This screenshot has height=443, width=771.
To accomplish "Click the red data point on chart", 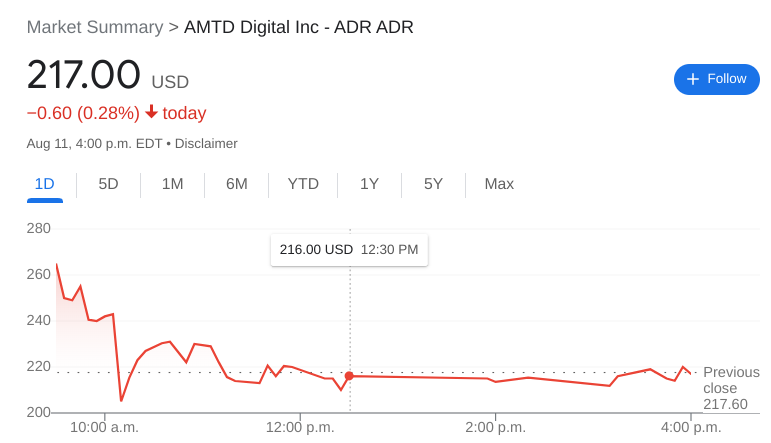I will pyautogui.click(x=349, y=376).
